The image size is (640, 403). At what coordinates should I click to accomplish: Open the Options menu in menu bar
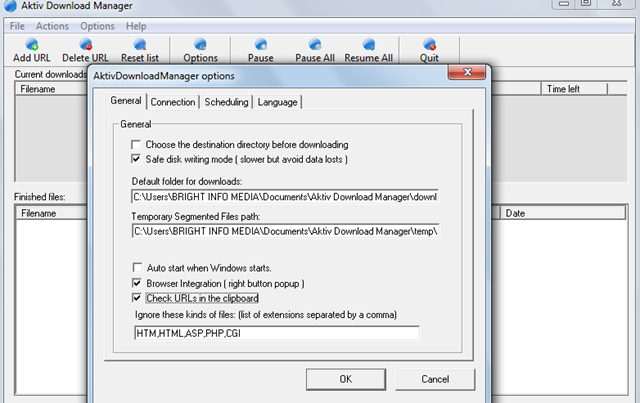[x=97, y=26]
